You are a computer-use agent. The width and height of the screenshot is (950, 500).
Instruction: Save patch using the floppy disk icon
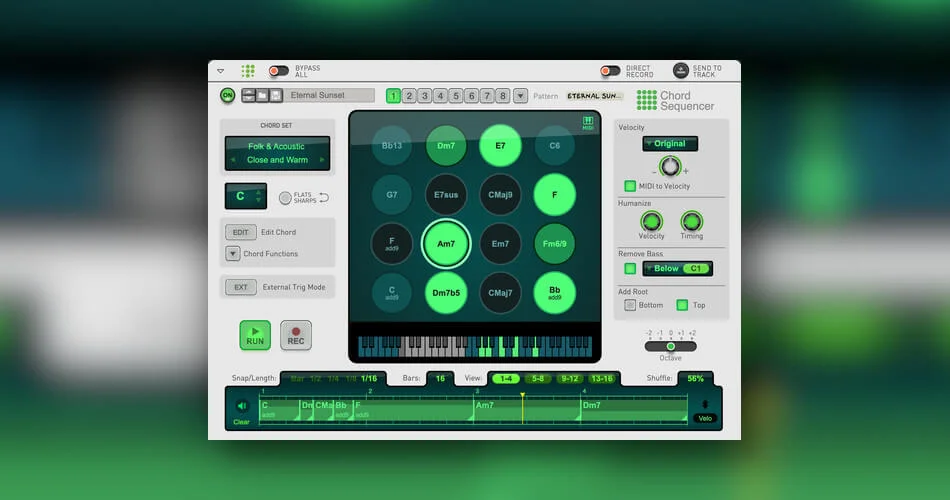point(276,95)
